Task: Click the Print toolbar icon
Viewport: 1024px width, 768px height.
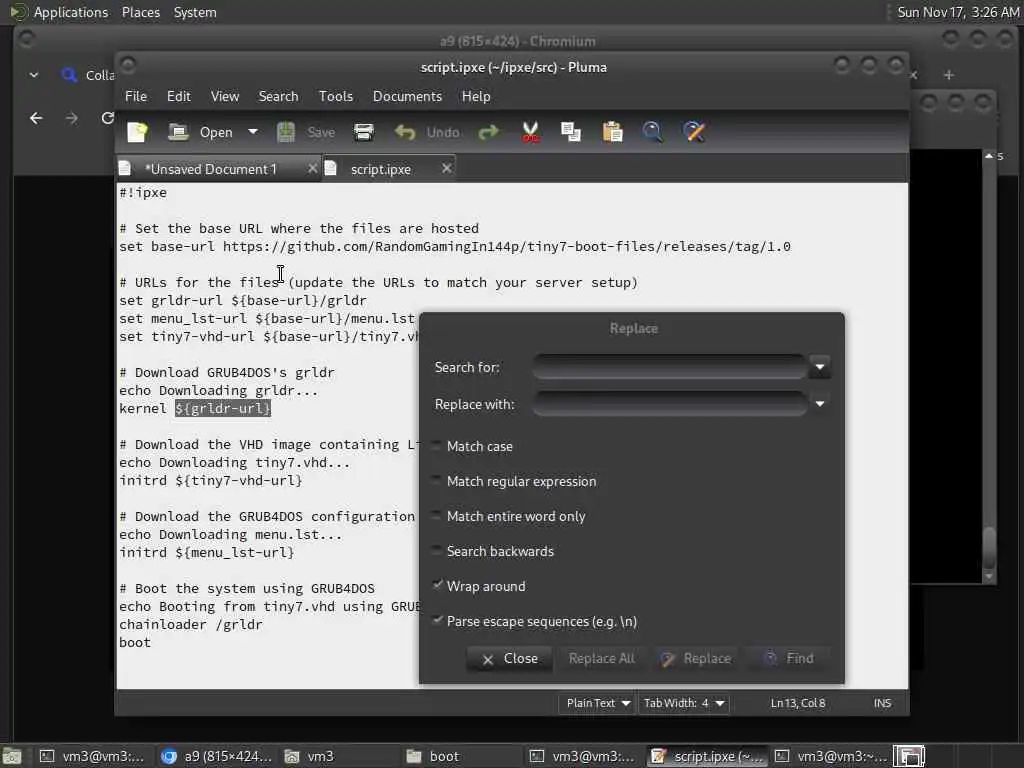Action: (364, 133)
